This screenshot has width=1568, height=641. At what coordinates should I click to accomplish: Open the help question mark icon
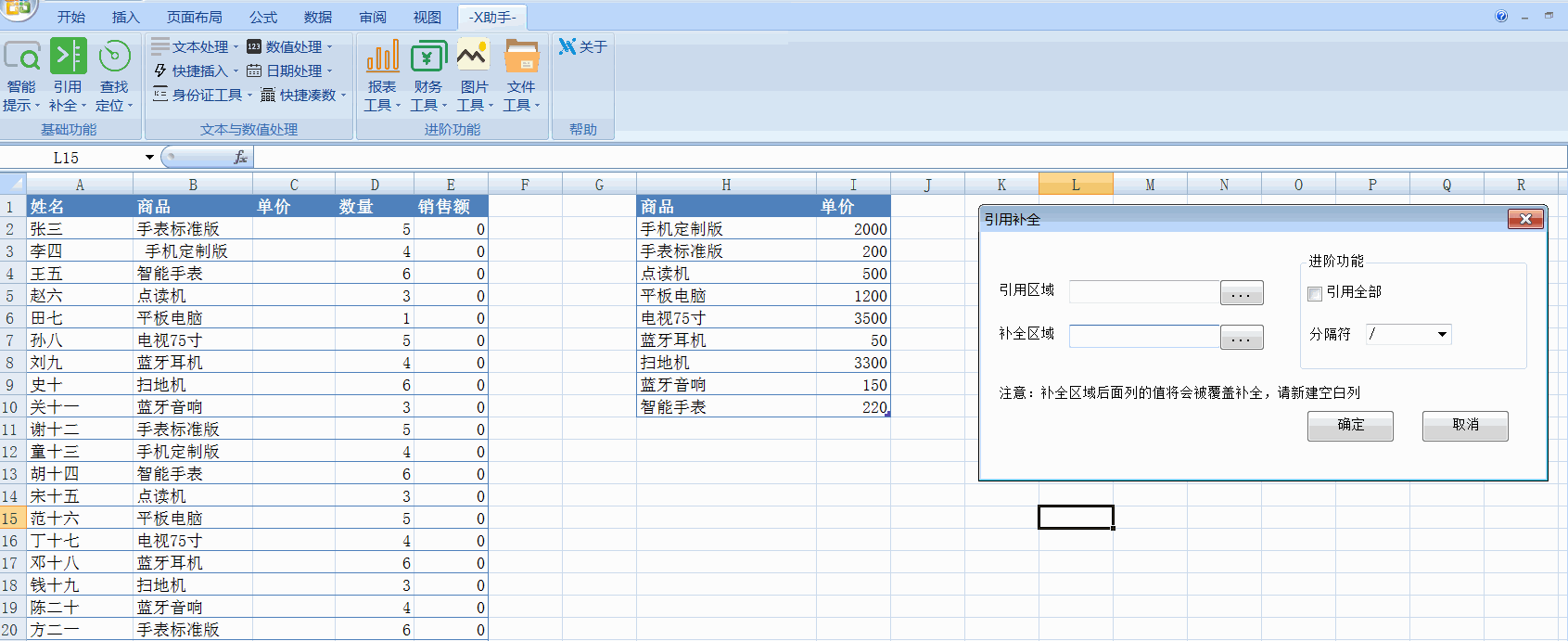[1501, 16]
